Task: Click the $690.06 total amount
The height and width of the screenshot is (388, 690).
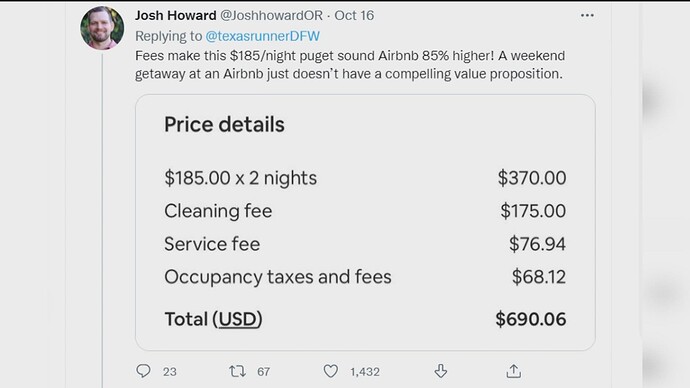Action: 531,319
